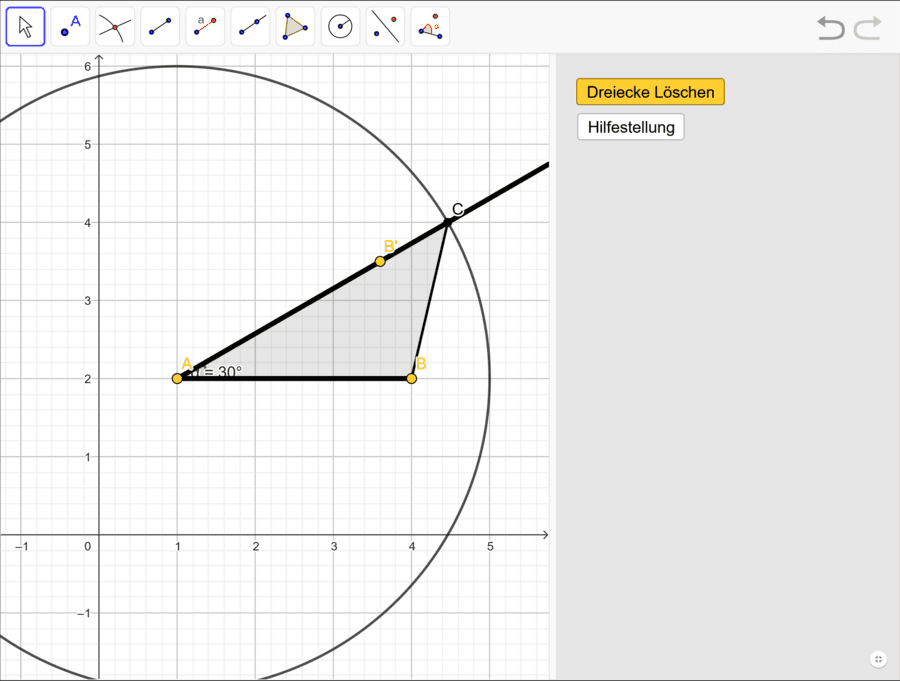Select the Move arrow tool
The image size is (900, 681).
(x=26, y=27)
